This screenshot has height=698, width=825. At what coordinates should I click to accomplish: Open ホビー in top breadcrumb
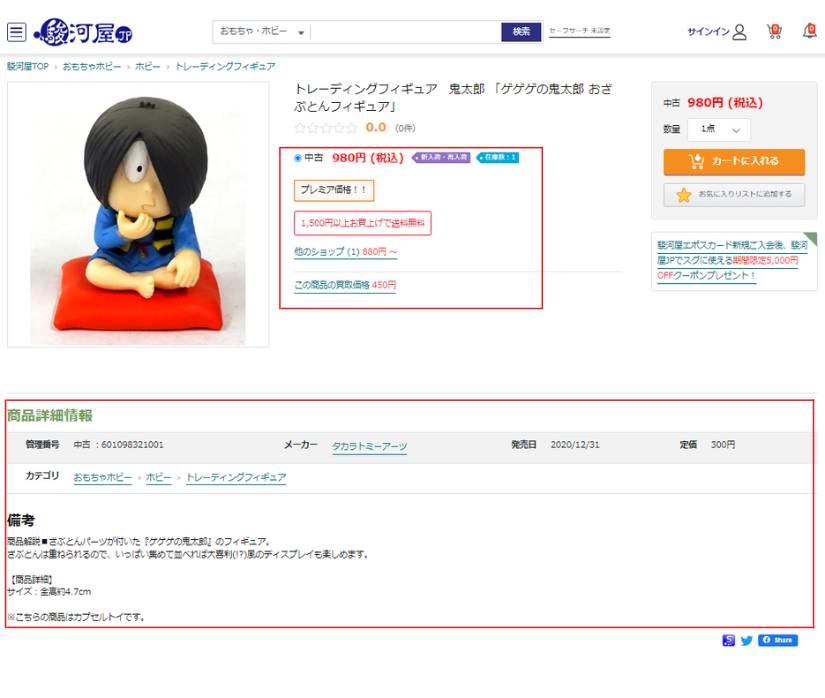pyautogui.click(x=147, y=67)
